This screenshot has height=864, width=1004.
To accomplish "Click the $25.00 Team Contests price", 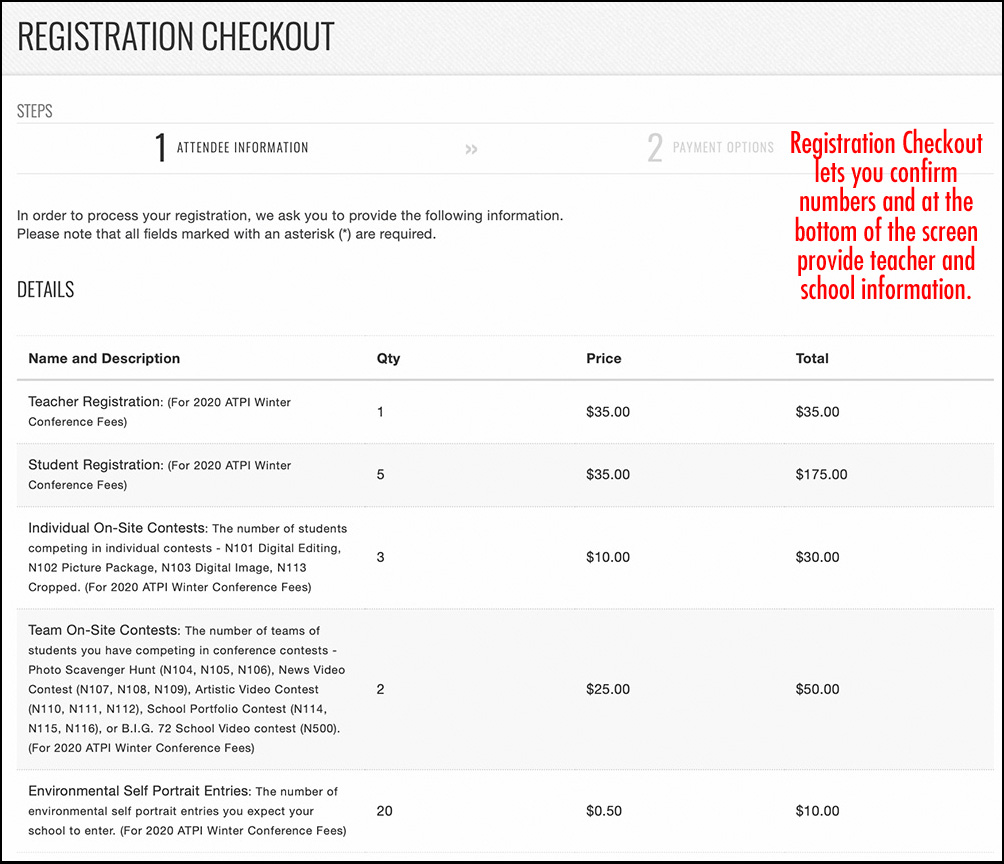I will pos(608,689).
